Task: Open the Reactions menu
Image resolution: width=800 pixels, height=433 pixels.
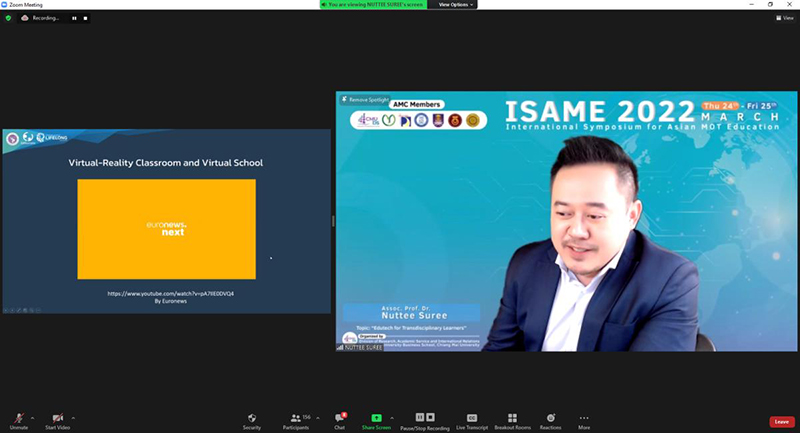Action: point(551,421)
